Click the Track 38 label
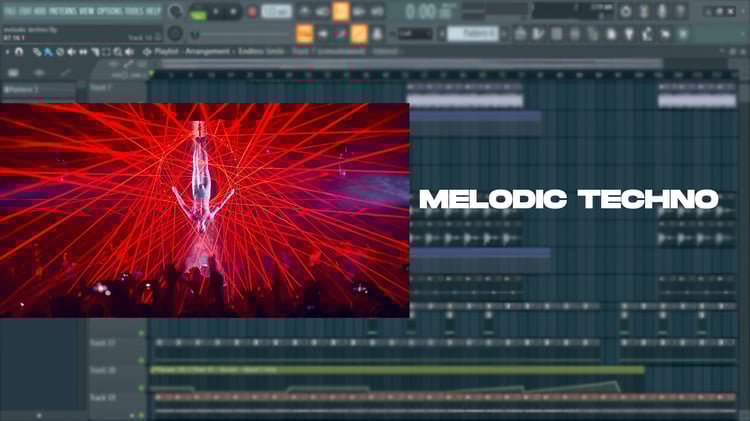Screen dimensions: 750x421 point(102,370)
